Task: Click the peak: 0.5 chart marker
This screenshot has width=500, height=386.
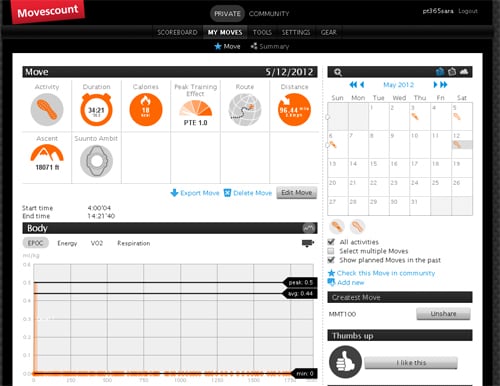Action: tap(299, 283)
